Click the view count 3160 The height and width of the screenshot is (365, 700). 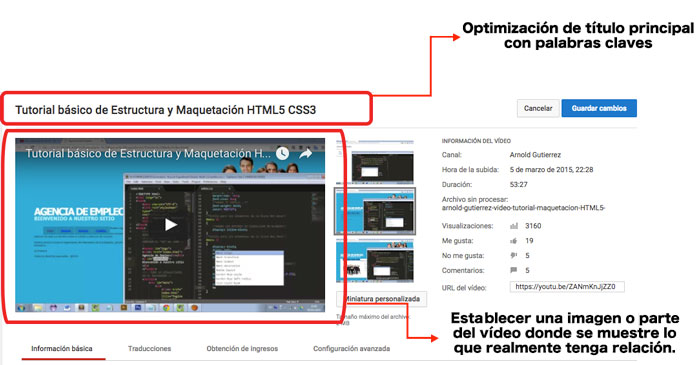click(533, 226)
